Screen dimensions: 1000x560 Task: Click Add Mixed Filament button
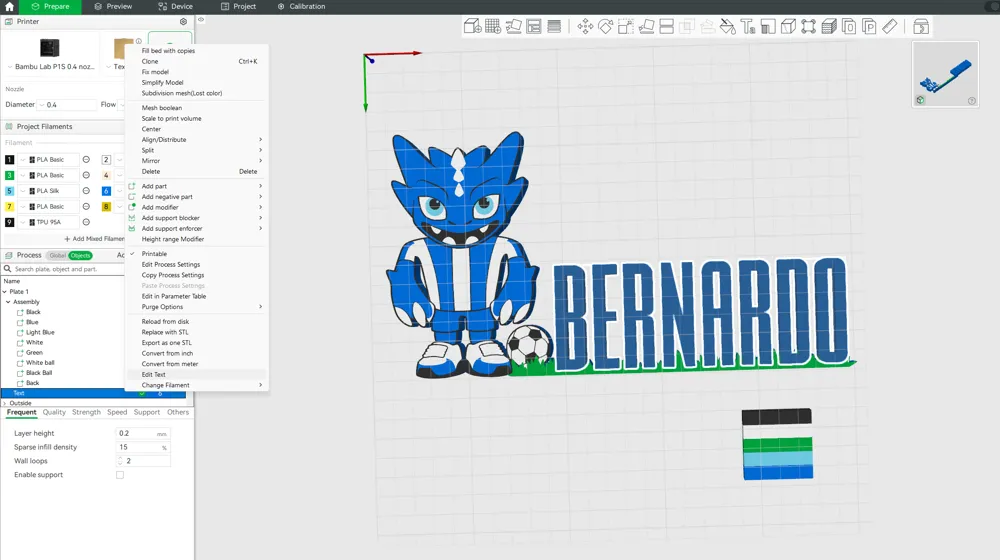point(94,239)
